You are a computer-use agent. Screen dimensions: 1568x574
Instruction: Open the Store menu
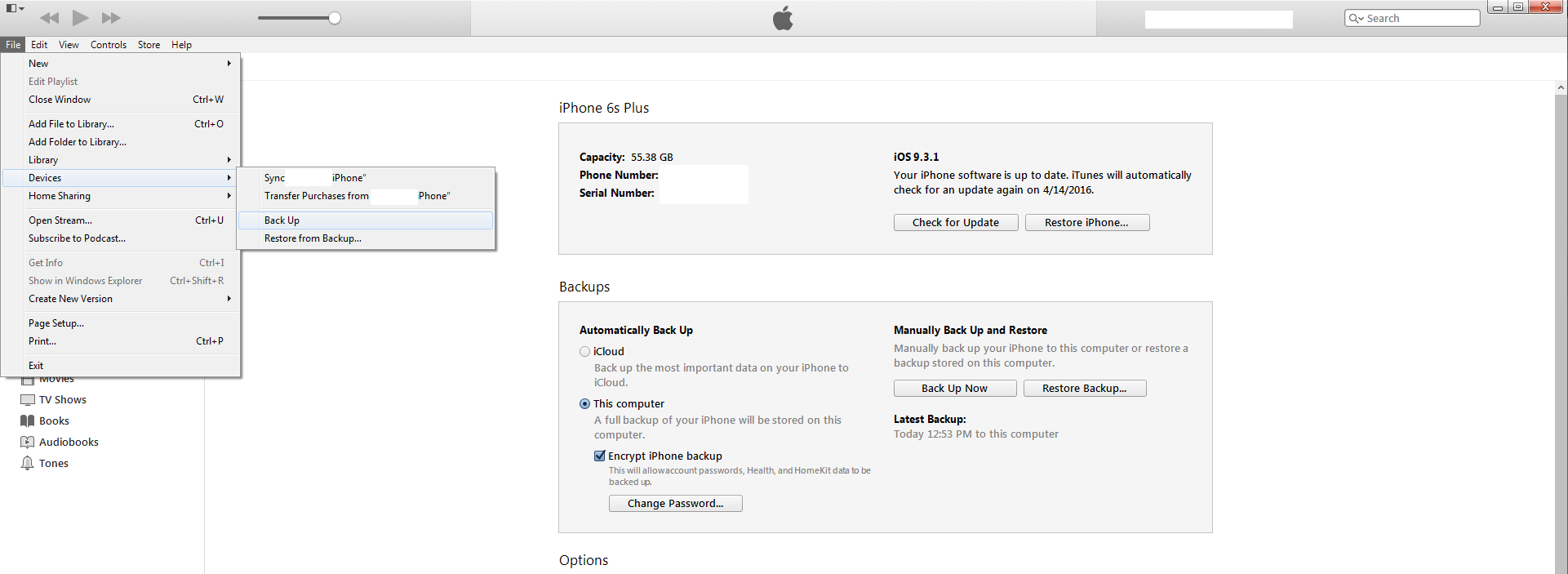click(x=149, y=45)
